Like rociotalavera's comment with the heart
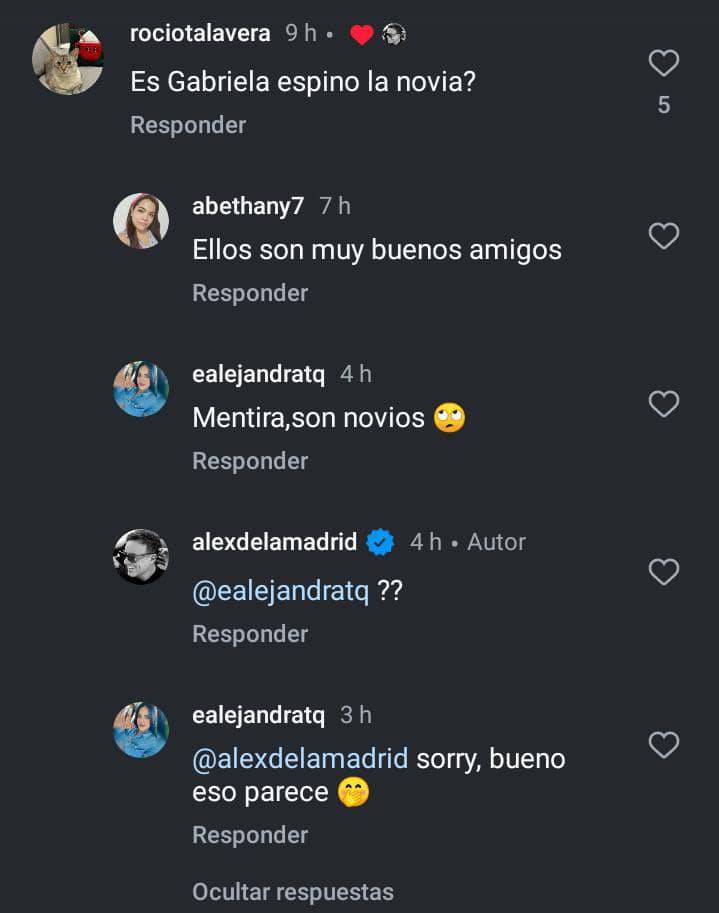Screen dimensions: 719x913 click(x=664, y=64)
